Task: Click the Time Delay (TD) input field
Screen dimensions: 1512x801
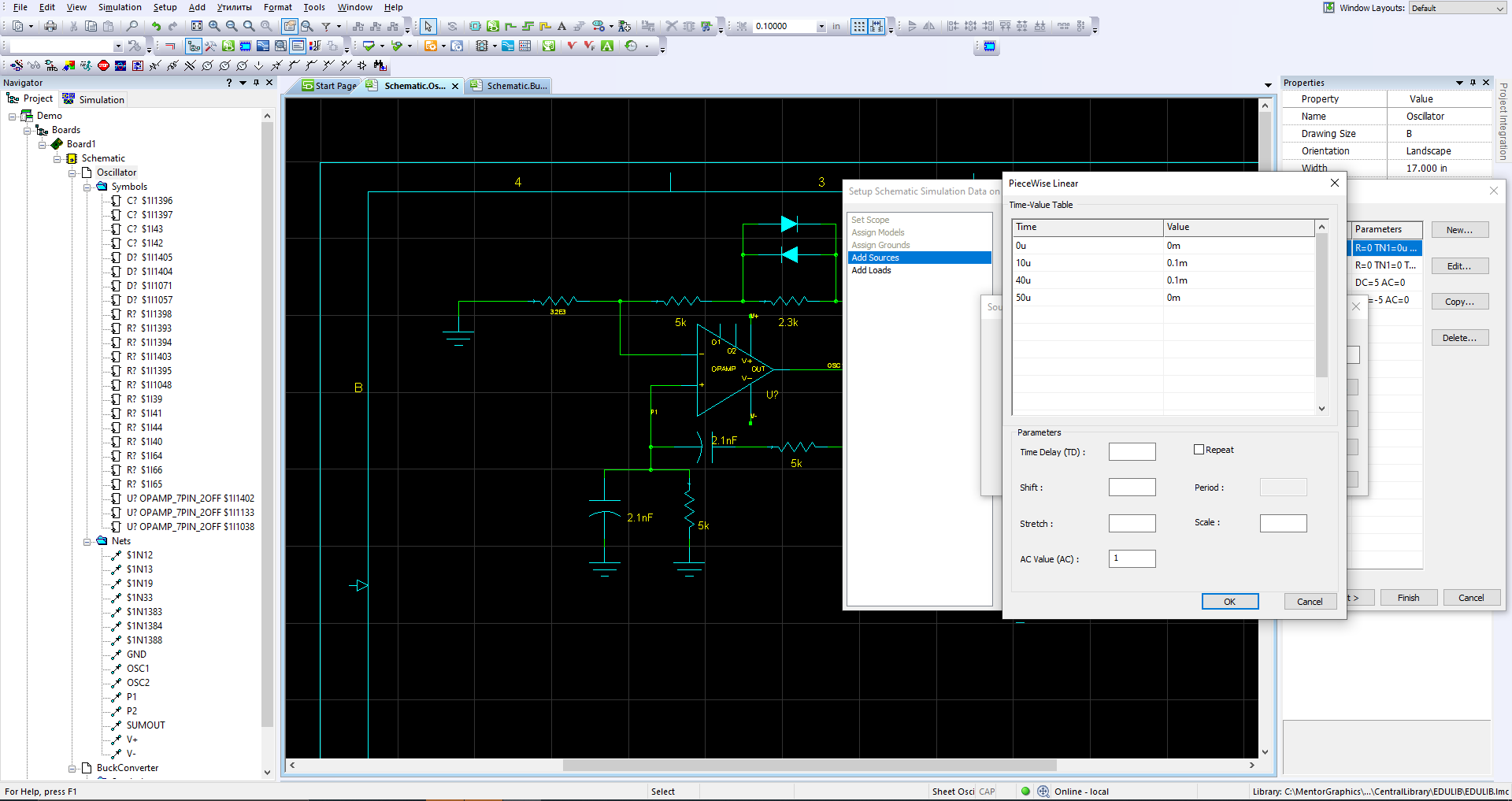Action: click(1132, 452)
